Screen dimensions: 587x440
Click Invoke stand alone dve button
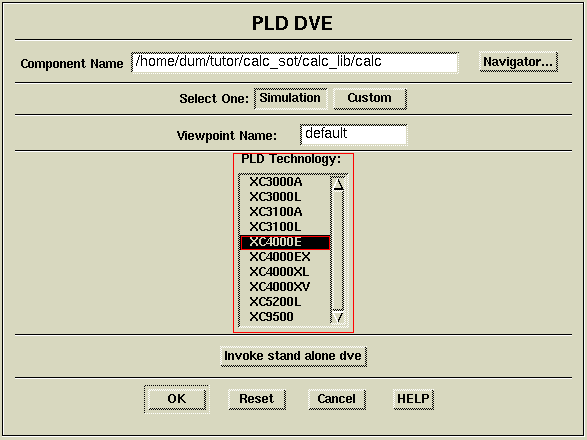pos(293,356)
